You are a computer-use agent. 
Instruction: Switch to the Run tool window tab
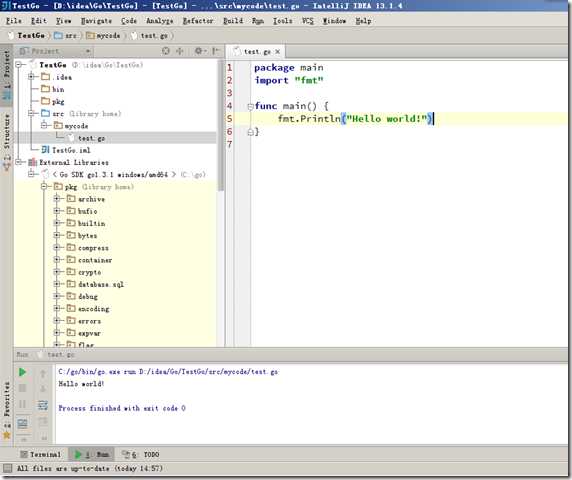click(91, 454)
